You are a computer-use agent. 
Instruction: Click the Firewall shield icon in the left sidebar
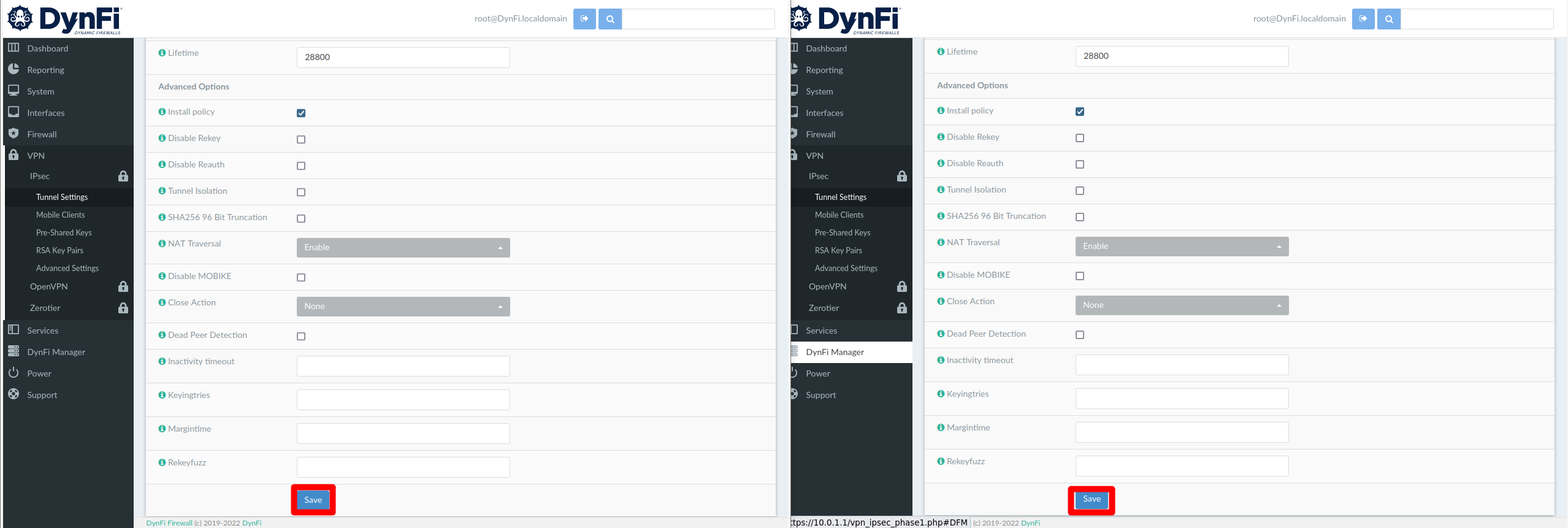(x=13, y=134)
